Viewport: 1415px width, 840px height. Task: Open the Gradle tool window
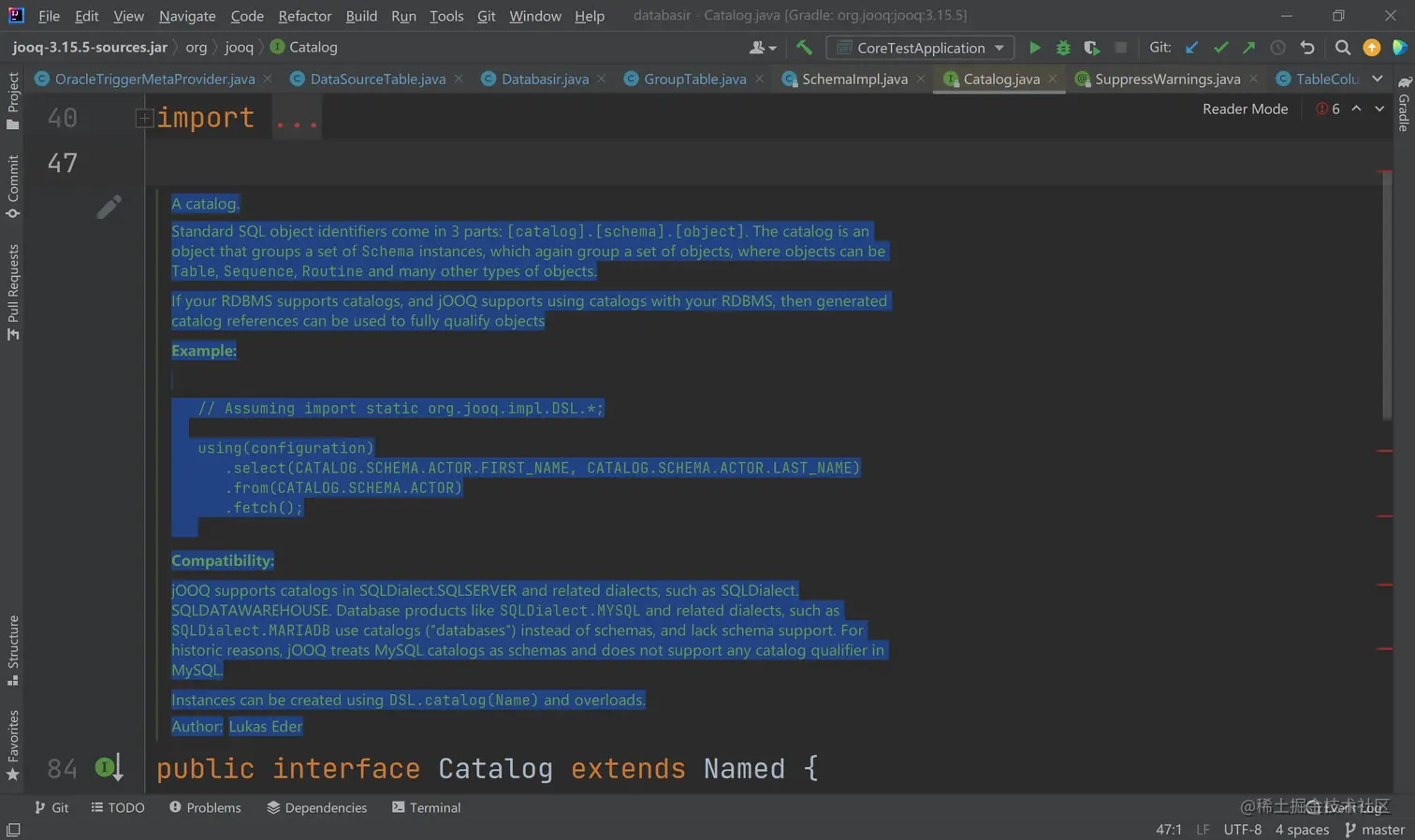1404,105
